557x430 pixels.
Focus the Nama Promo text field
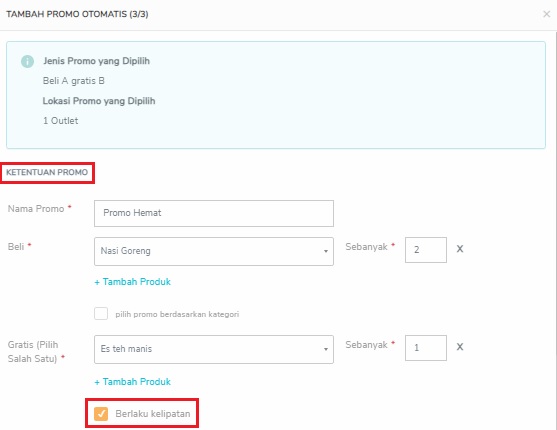click(x=213, y=213)
